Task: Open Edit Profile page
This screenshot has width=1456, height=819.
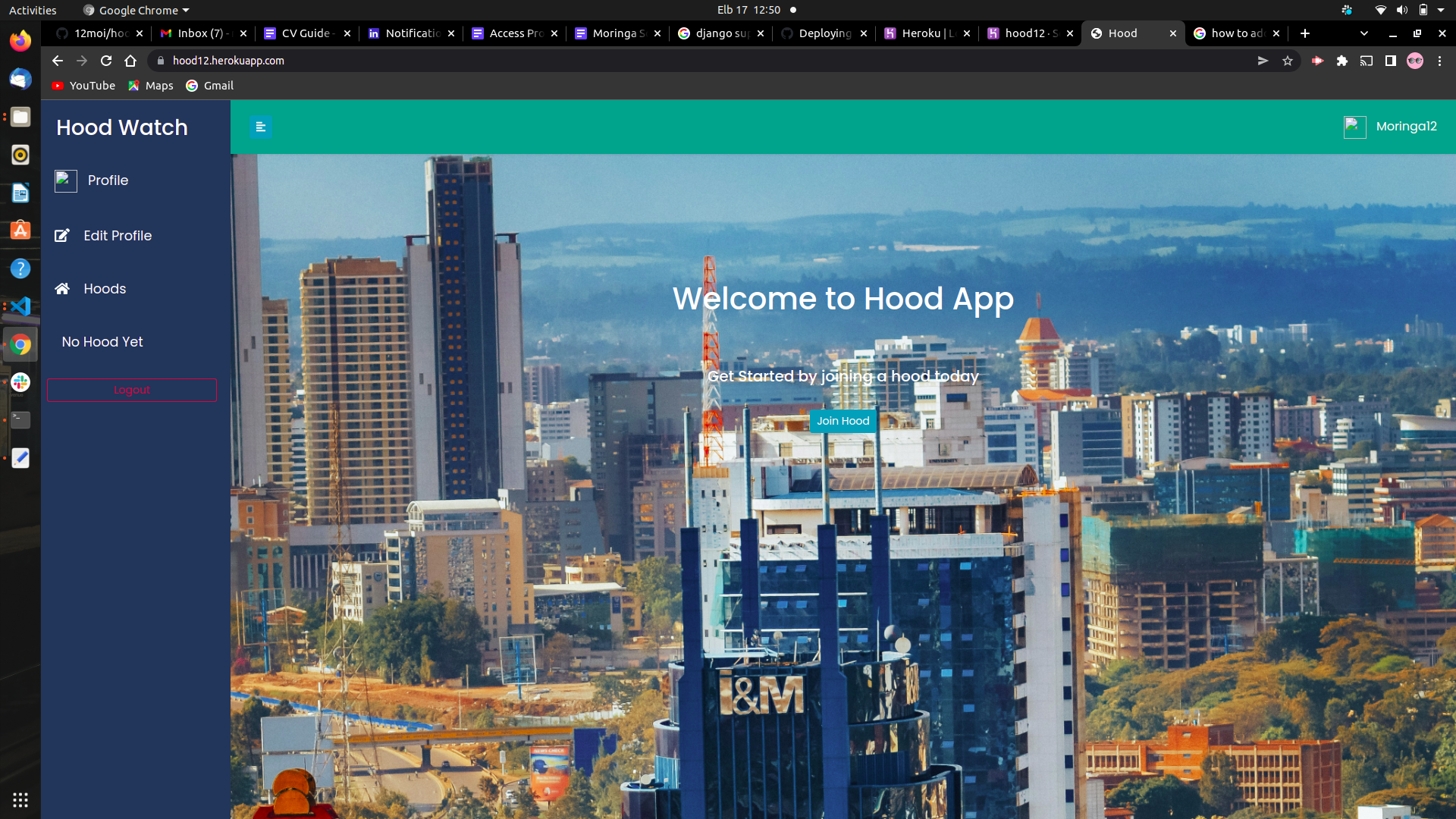Action: pos(118,236)
